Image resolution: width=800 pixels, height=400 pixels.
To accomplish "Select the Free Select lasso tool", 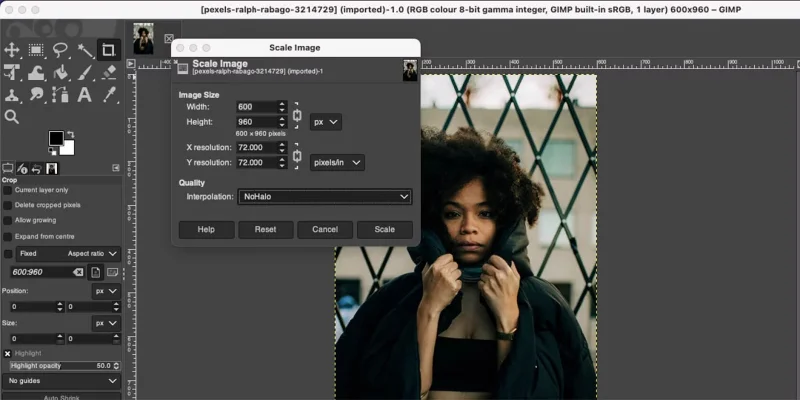I will coord(60,50).
